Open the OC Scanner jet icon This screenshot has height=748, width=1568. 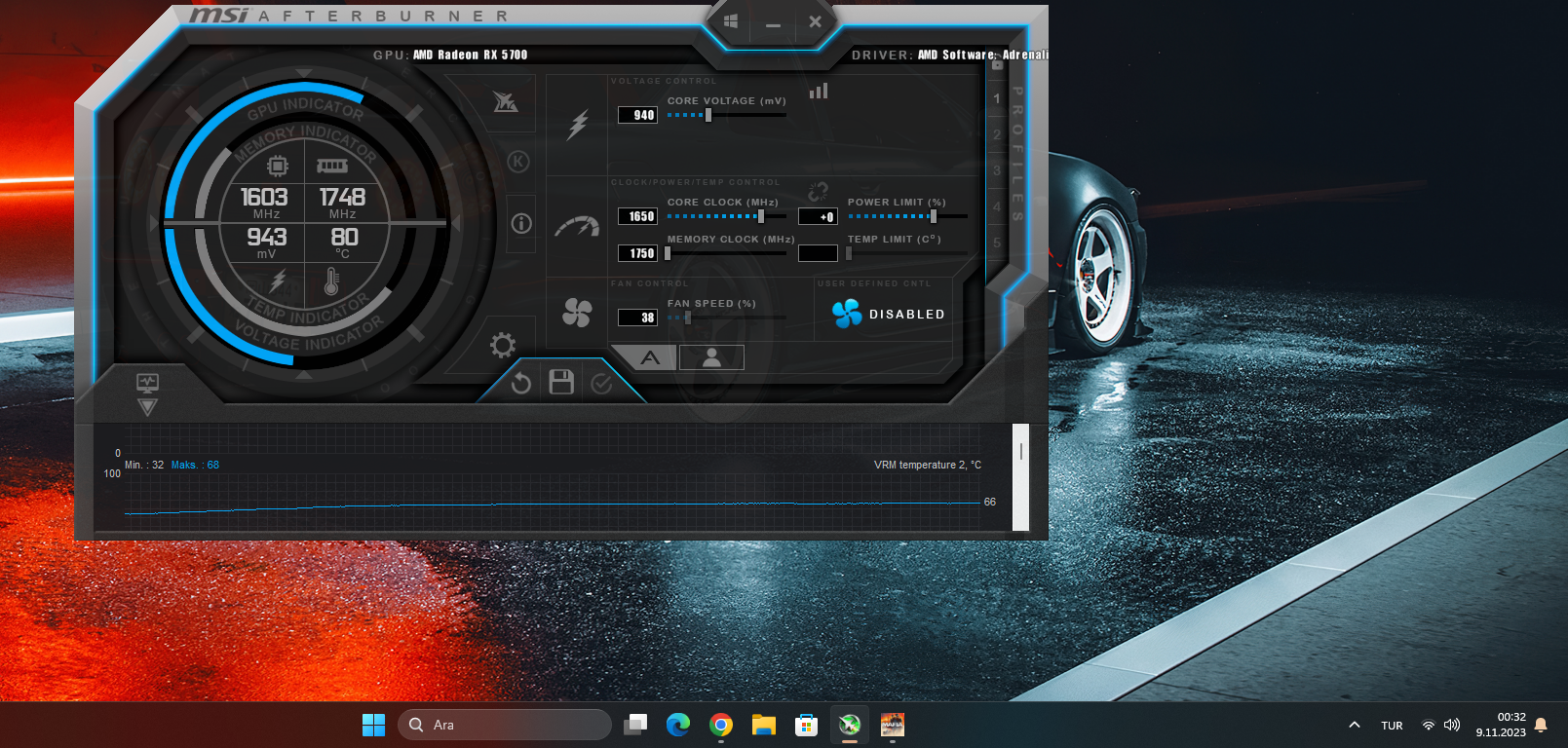[506, 101]
